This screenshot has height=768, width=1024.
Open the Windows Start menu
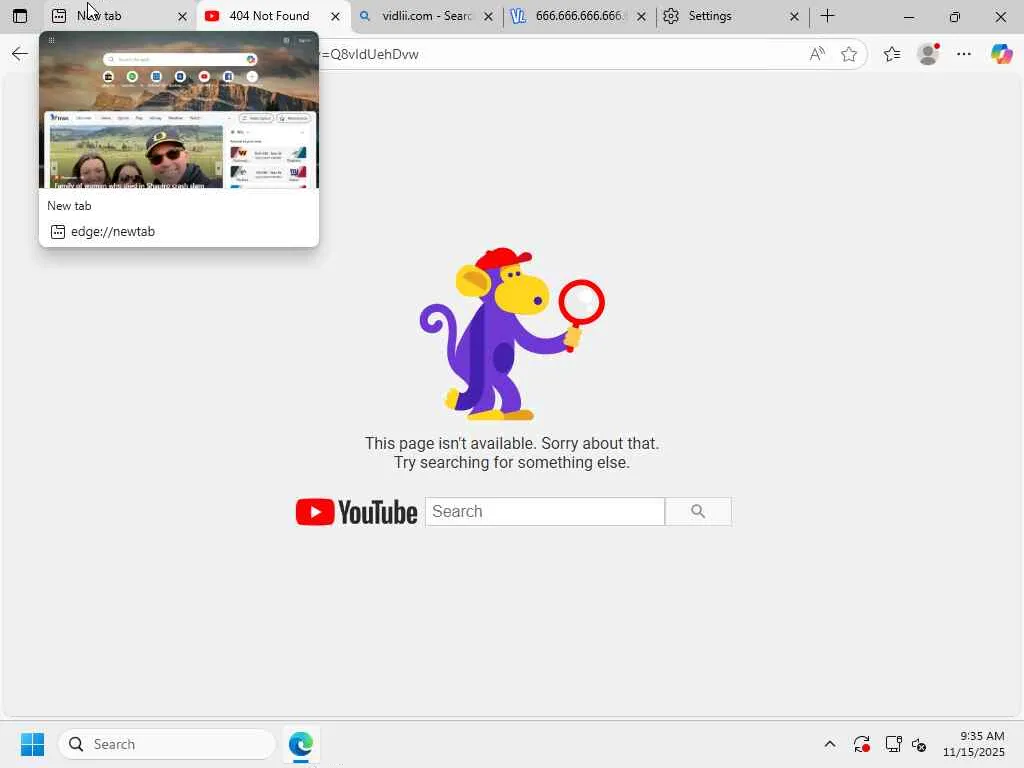tap(32, 744)
